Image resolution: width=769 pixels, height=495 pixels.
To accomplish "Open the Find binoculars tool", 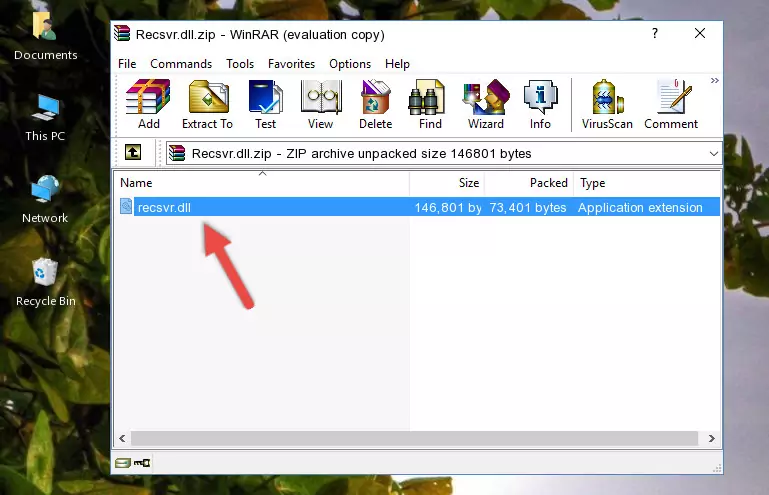I will click(430, 104).
